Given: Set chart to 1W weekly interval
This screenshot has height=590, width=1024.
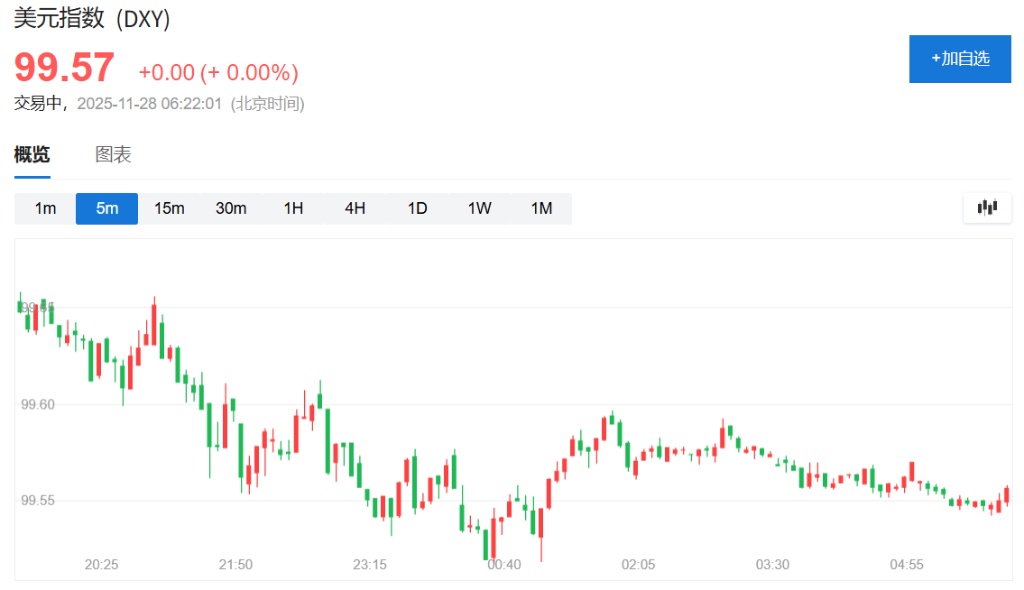Looking at the screenshot, I should (x=479, y=208).
